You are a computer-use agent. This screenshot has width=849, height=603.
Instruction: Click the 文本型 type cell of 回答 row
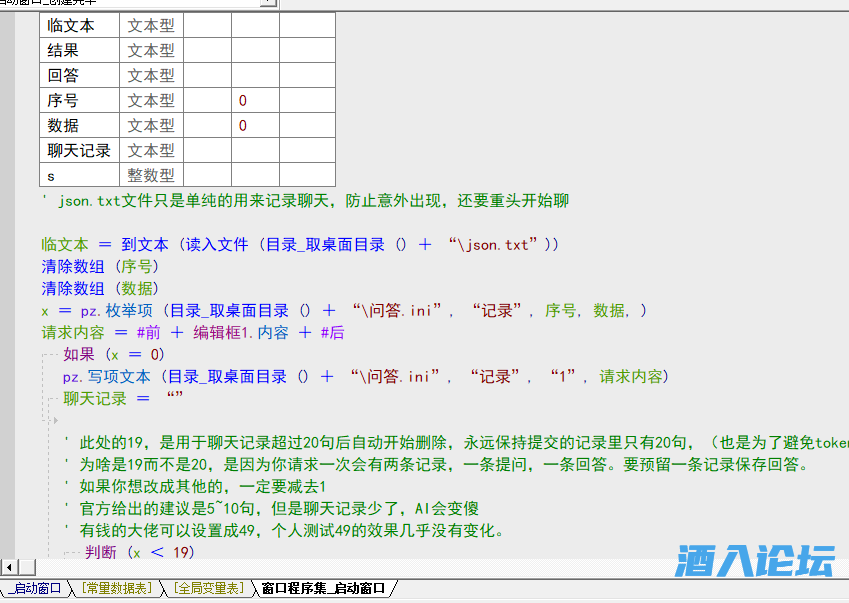152,75
